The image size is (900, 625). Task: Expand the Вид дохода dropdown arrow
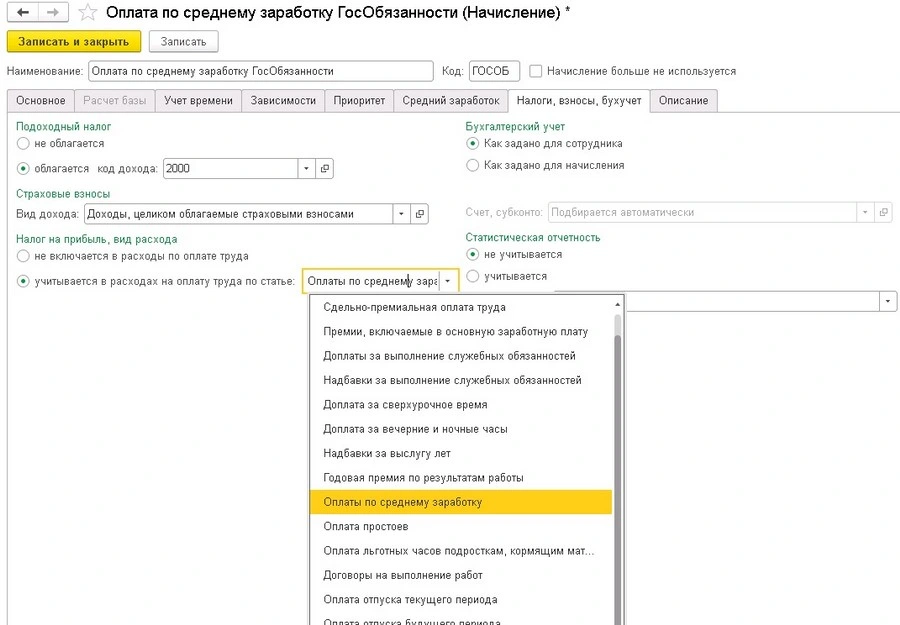(401, 213)
